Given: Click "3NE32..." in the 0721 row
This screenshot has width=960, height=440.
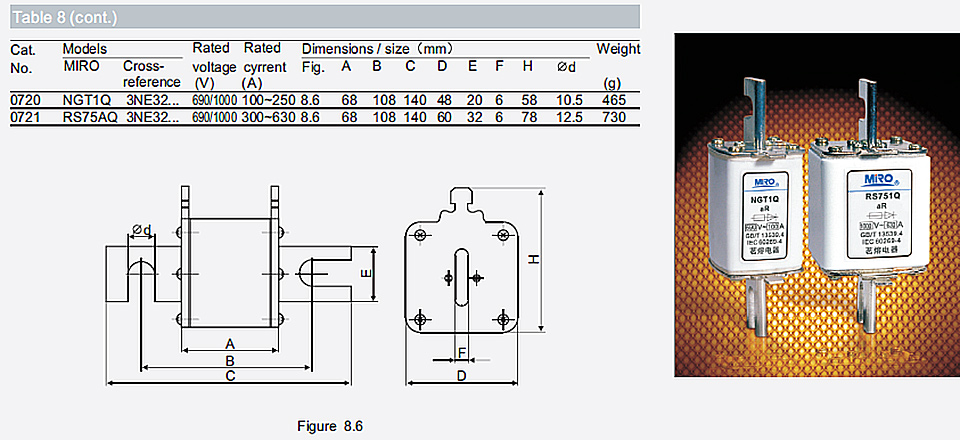Looking at the screenshot, I should (x=152, y=117).
